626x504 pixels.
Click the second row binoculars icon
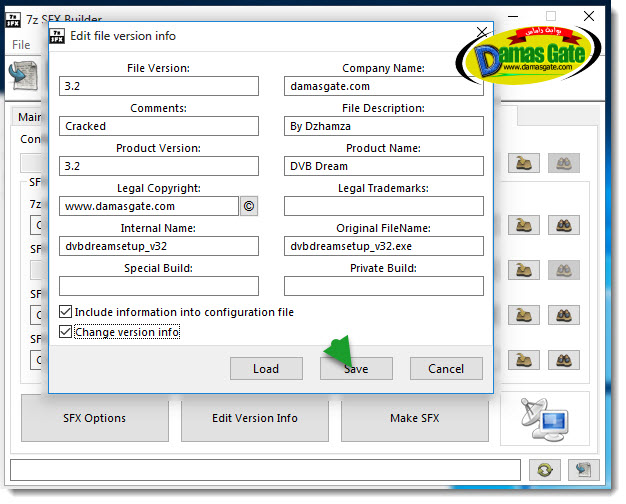coord(564,225)
